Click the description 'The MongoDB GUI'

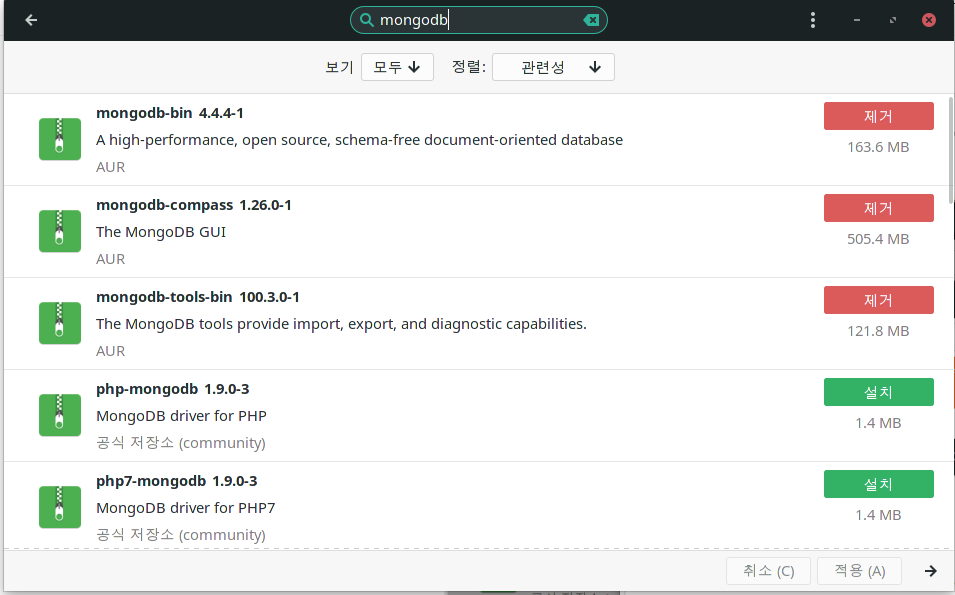[x=161, y=232]
